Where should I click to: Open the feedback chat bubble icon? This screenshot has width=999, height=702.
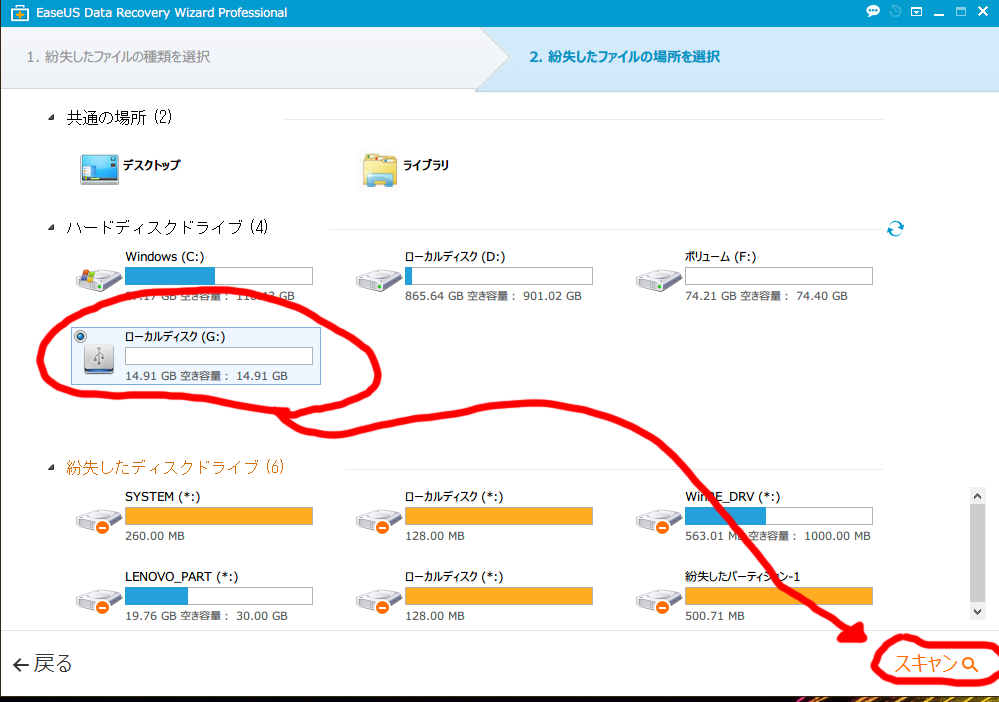point(873,11)
